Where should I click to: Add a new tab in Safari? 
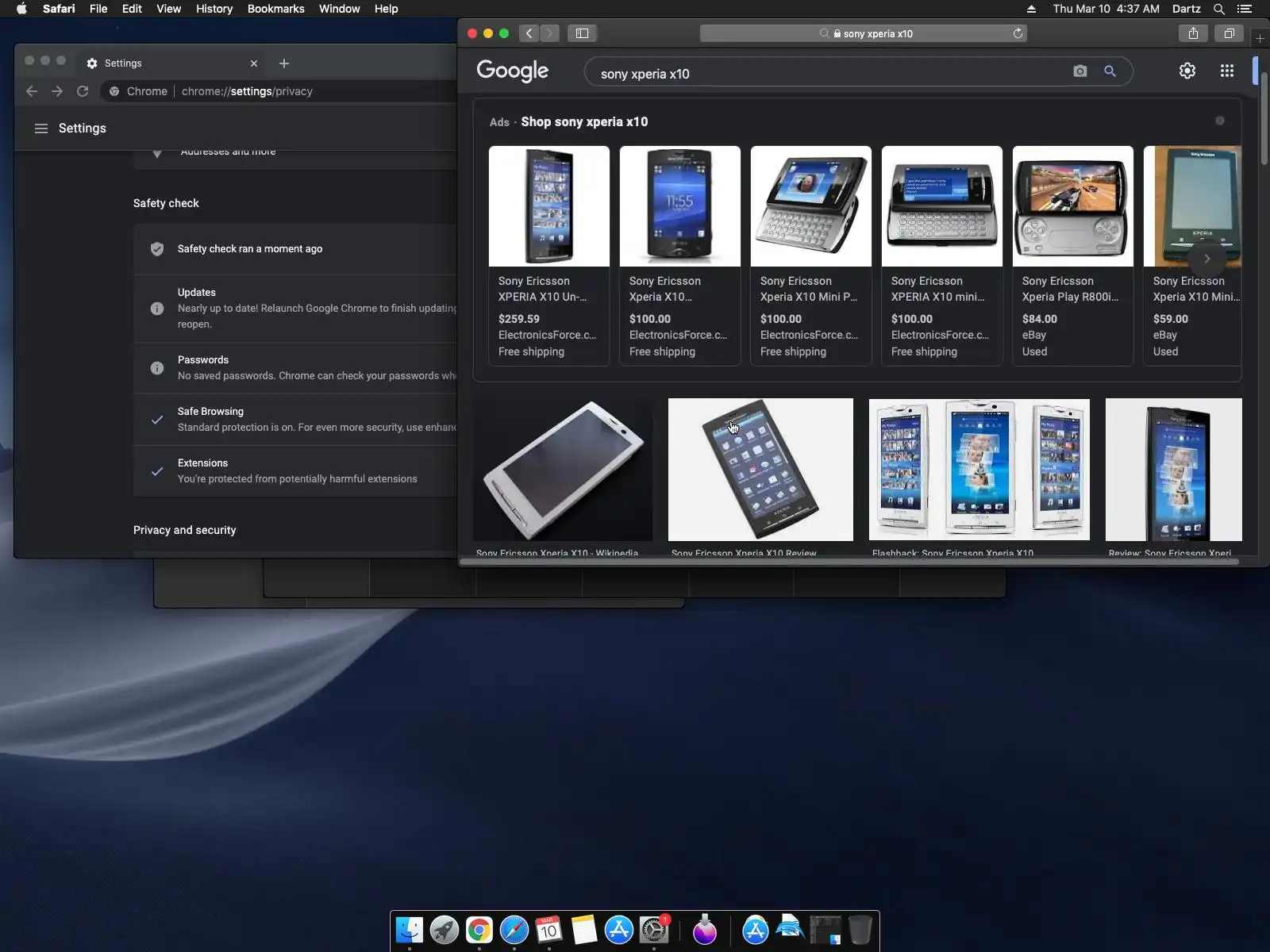point(1260,38)
